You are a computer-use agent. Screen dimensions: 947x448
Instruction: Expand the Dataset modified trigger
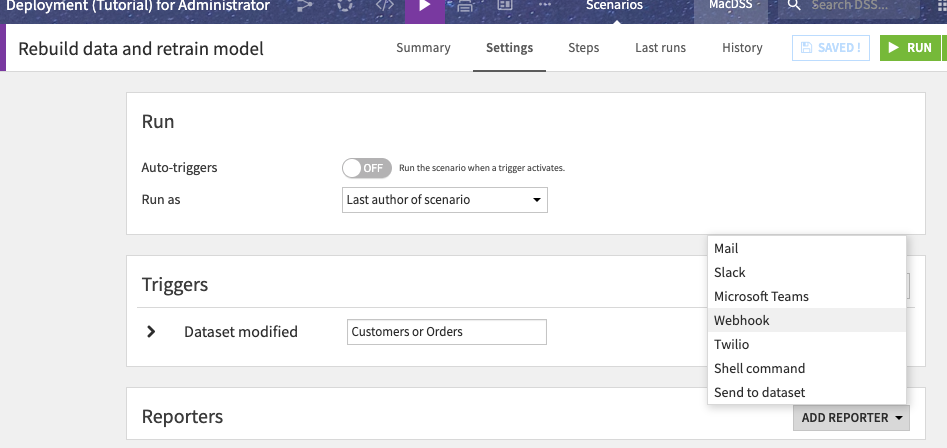(151, 331)
